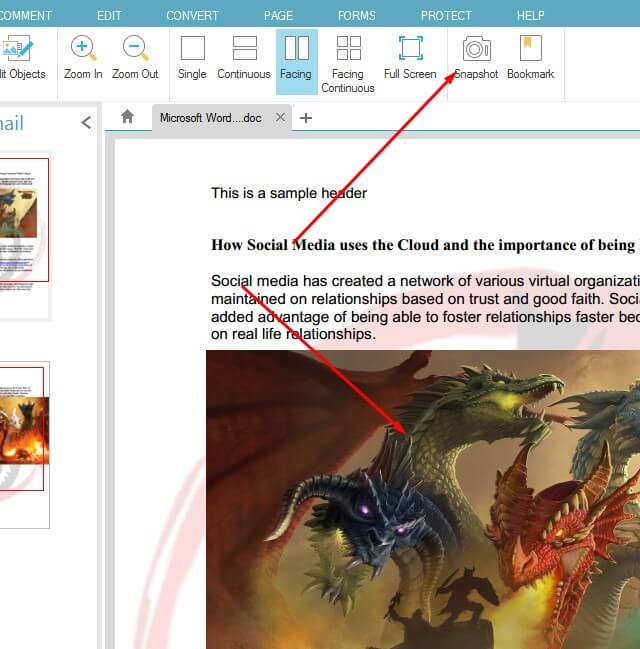Image resolution: width=640 pixels, height=649 pixels.
Task: Choose Facing Continuous view mode
Action: coord(348,63)
